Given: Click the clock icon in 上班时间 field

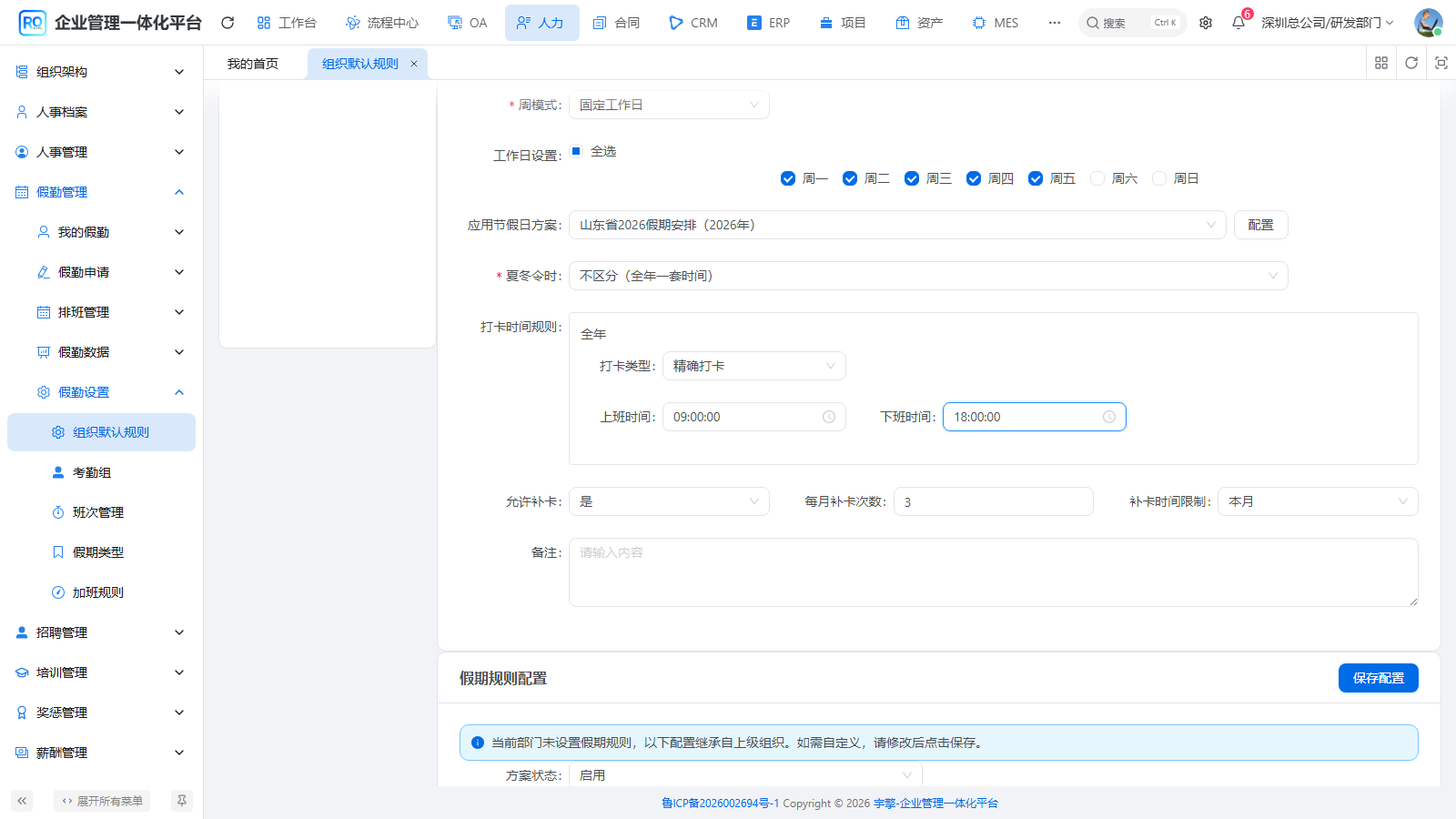Looking at the screenshot, I should [x=829, y=417].
